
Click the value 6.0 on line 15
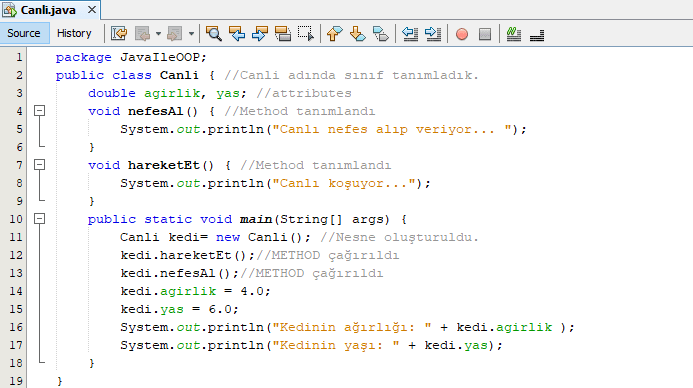pyautogui.click(x=220, y=309)
